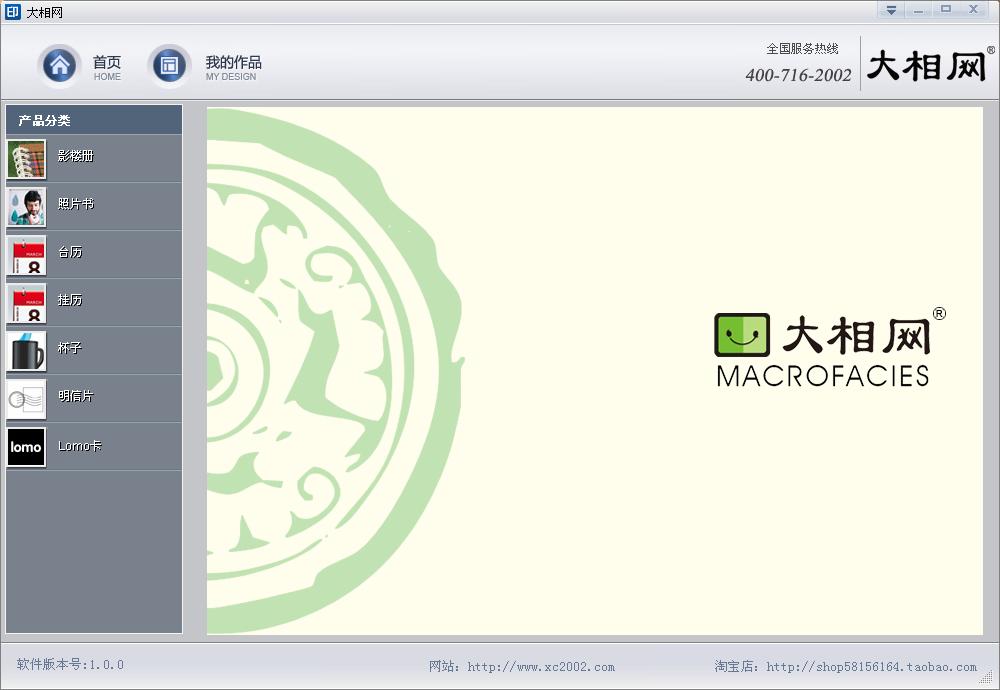Click the Home house icon
The width and height of the screenshot is (1000, 690).
point(60,65)
